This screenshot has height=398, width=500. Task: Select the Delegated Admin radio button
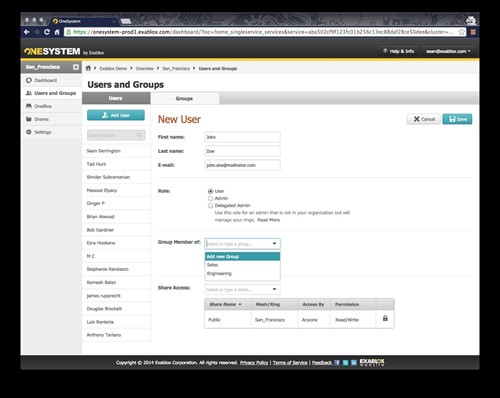pos(210,206)
